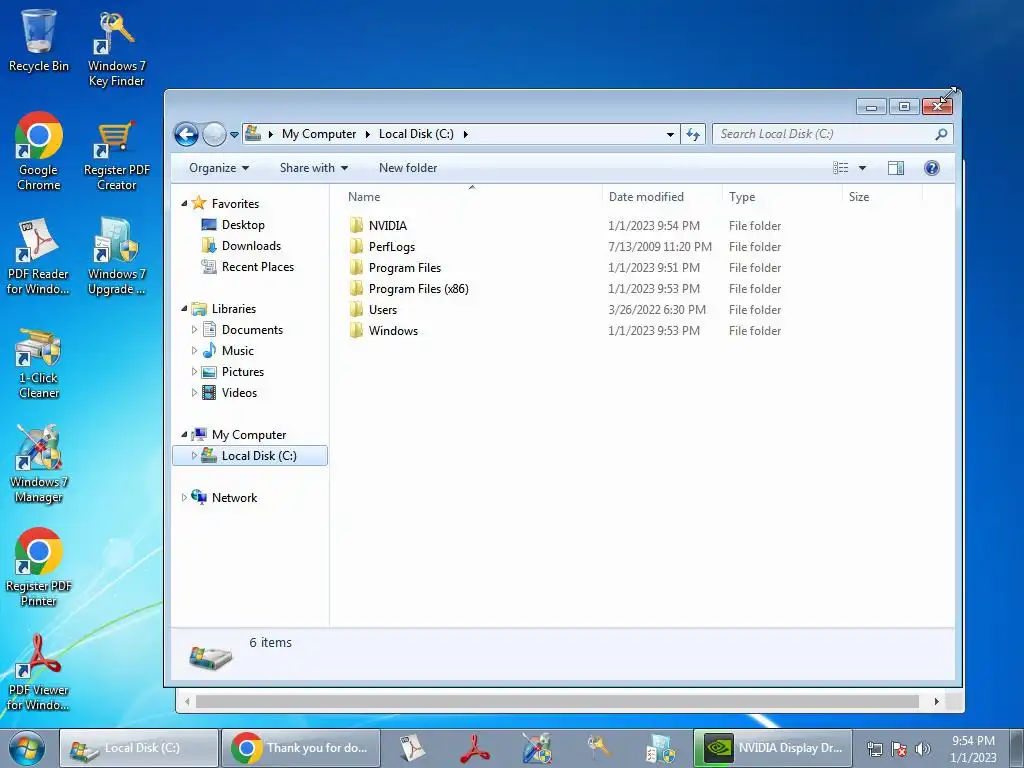Open Windows 7 Manager desktop shortcut
The width and height of the screenshot is (1024, 768).
click(39, 464)
